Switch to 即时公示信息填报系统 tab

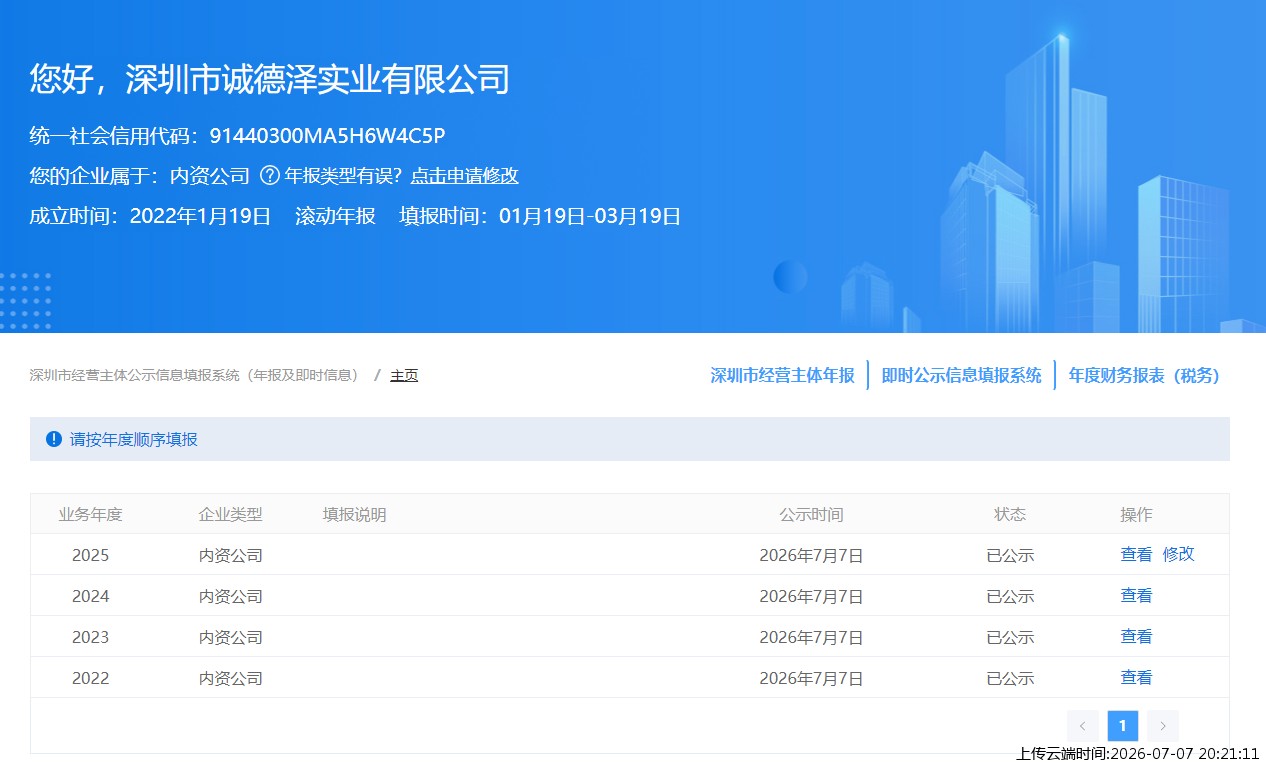962,376
